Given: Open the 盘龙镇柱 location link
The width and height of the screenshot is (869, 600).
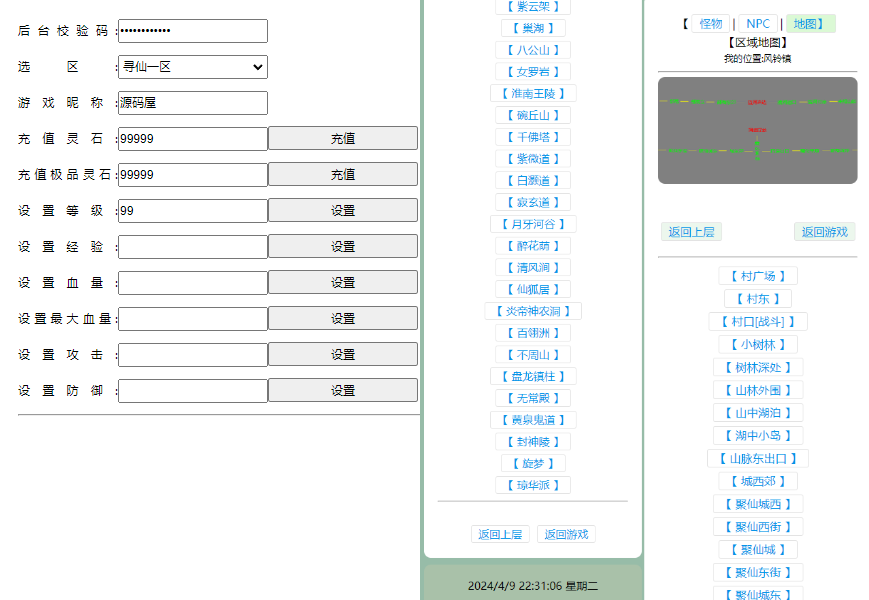Looking at the screenshot, I should (533, 377).
